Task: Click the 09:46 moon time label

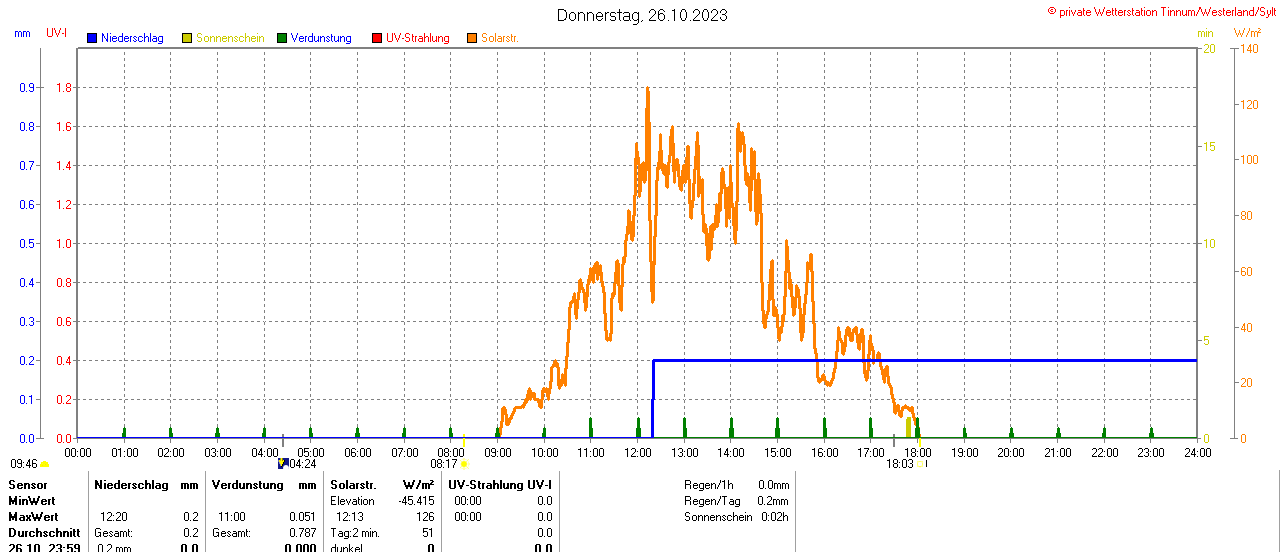Action: pyautogui.click(x=24, y=464)
